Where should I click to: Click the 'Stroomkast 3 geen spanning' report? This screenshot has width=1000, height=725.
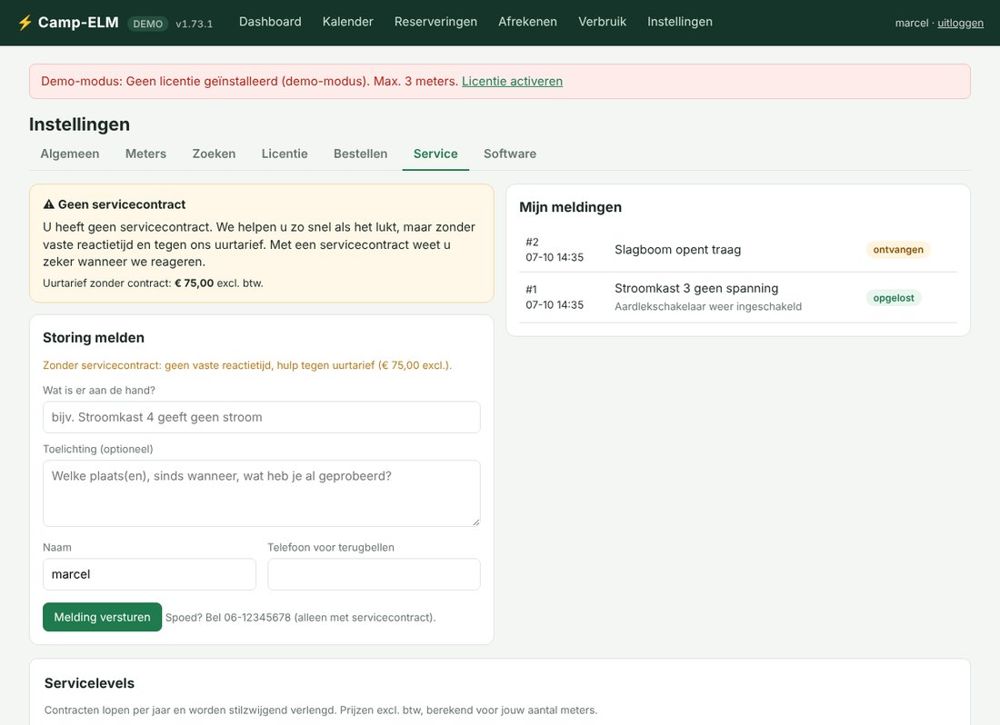tap(738, 297)
